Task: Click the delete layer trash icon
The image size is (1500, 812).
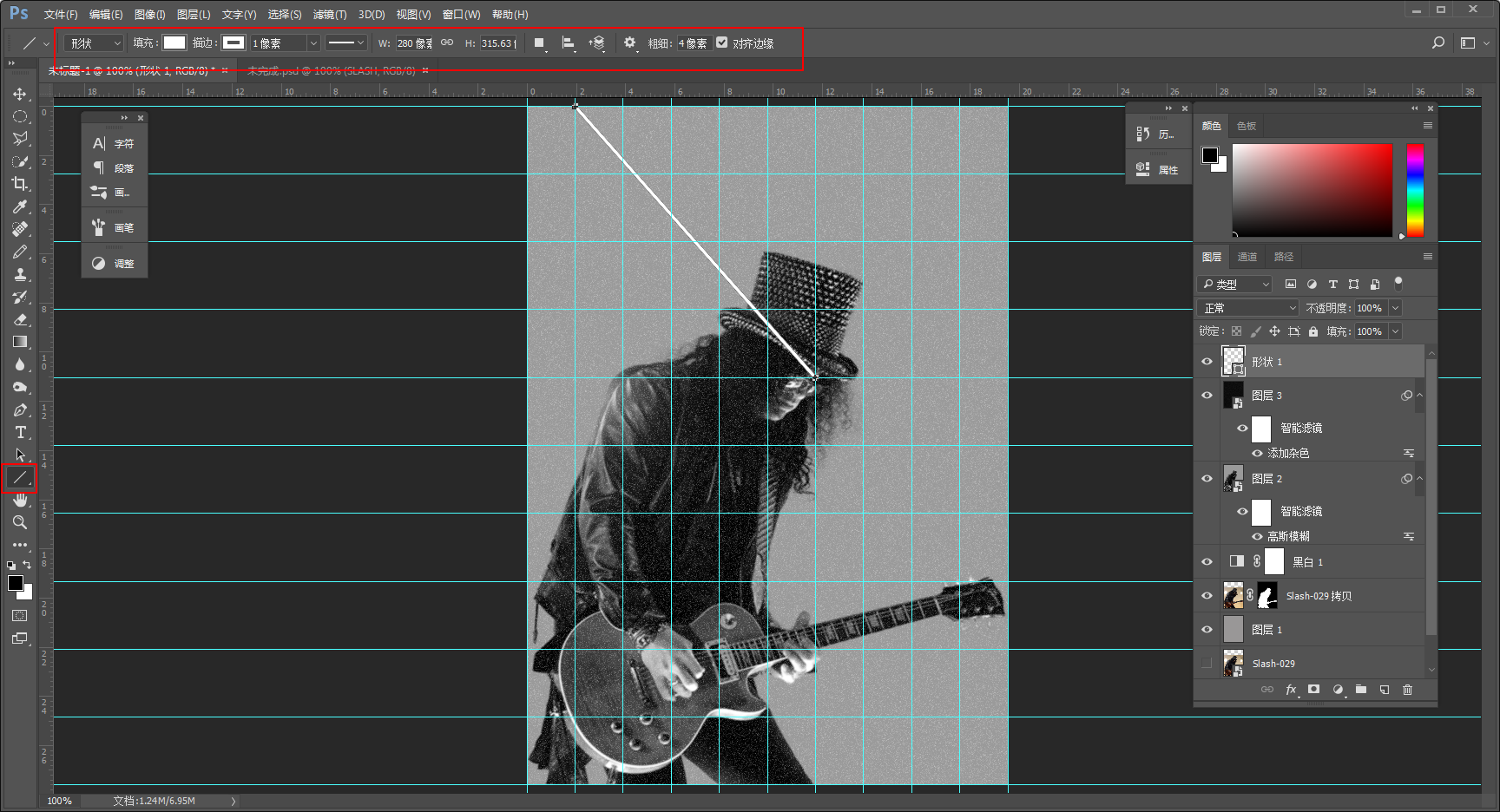Action: pos(1407,690)
